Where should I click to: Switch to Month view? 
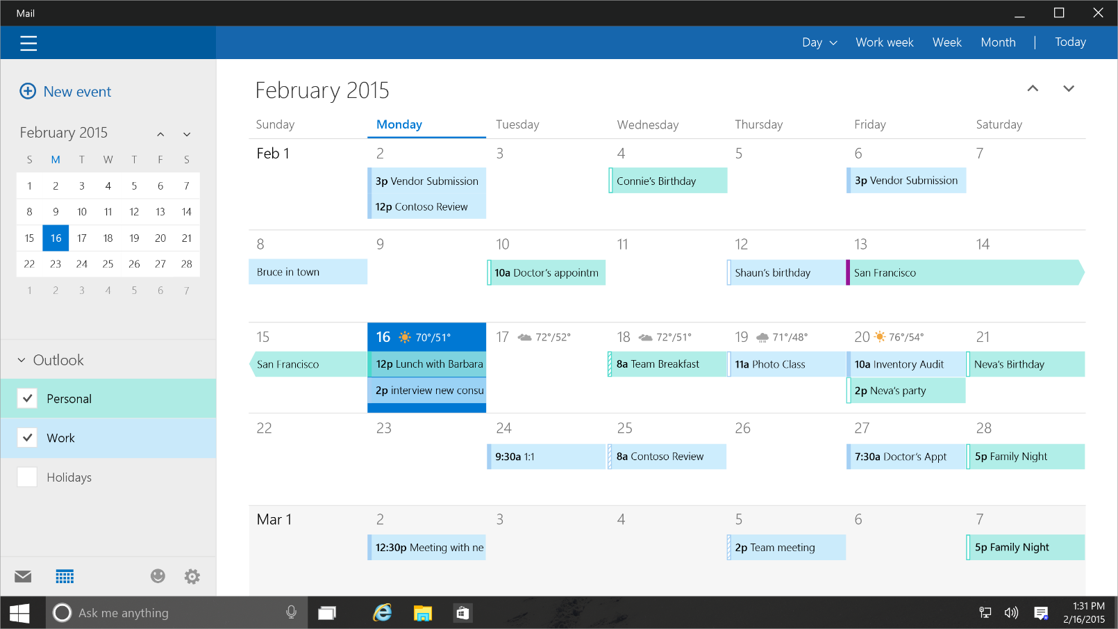tap(998, 42)
